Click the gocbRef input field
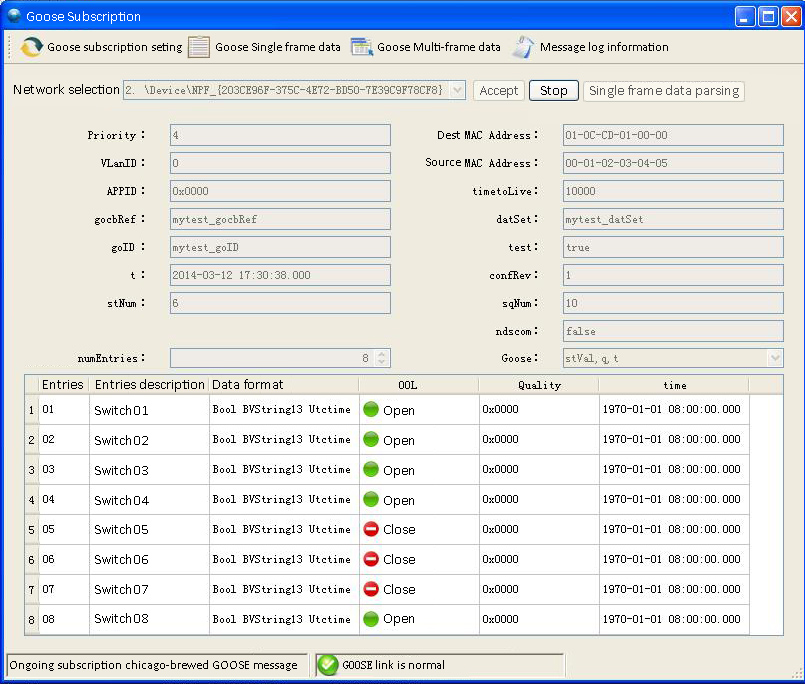The image size is (805, 684). tap(280, 219)
